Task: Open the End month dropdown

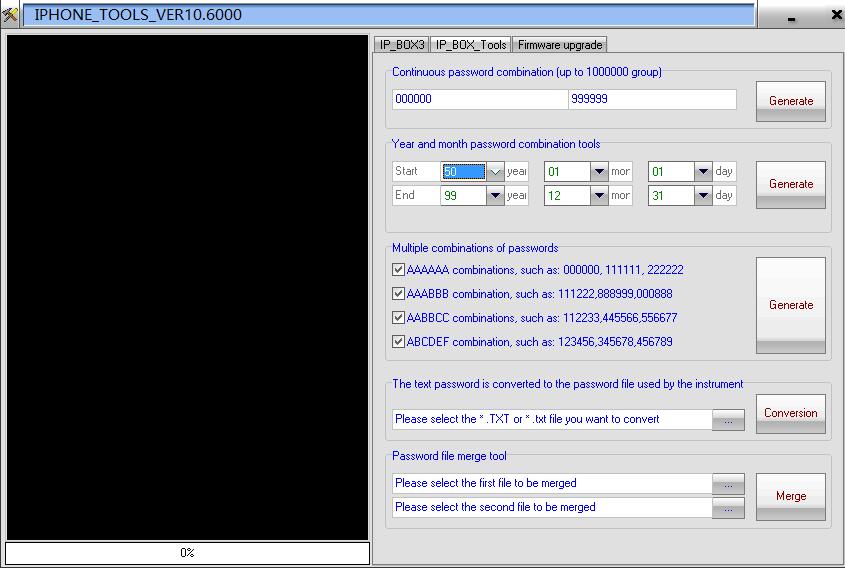Action: (x=599, y=196)
